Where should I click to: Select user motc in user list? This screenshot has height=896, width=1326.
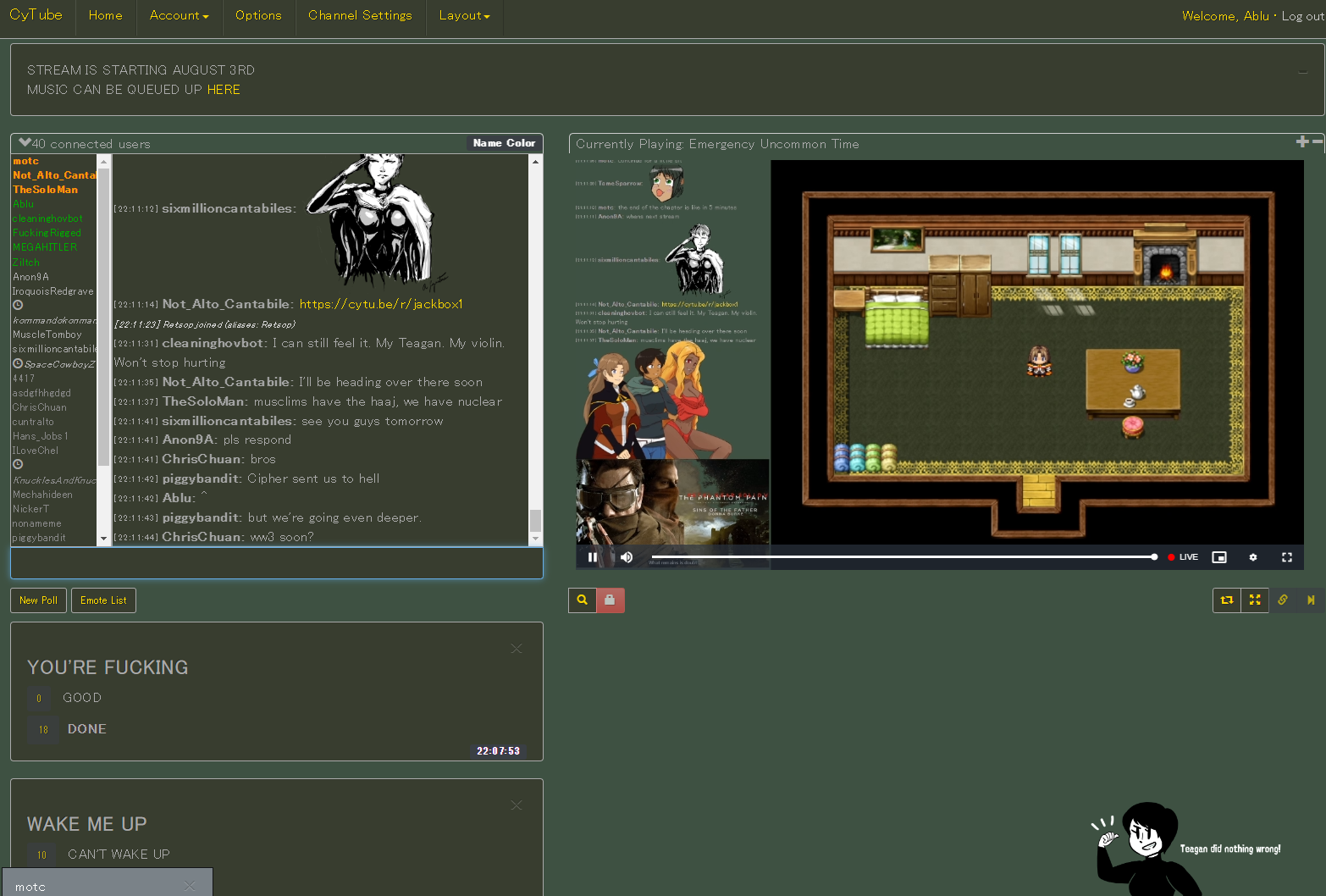point(25,161)
